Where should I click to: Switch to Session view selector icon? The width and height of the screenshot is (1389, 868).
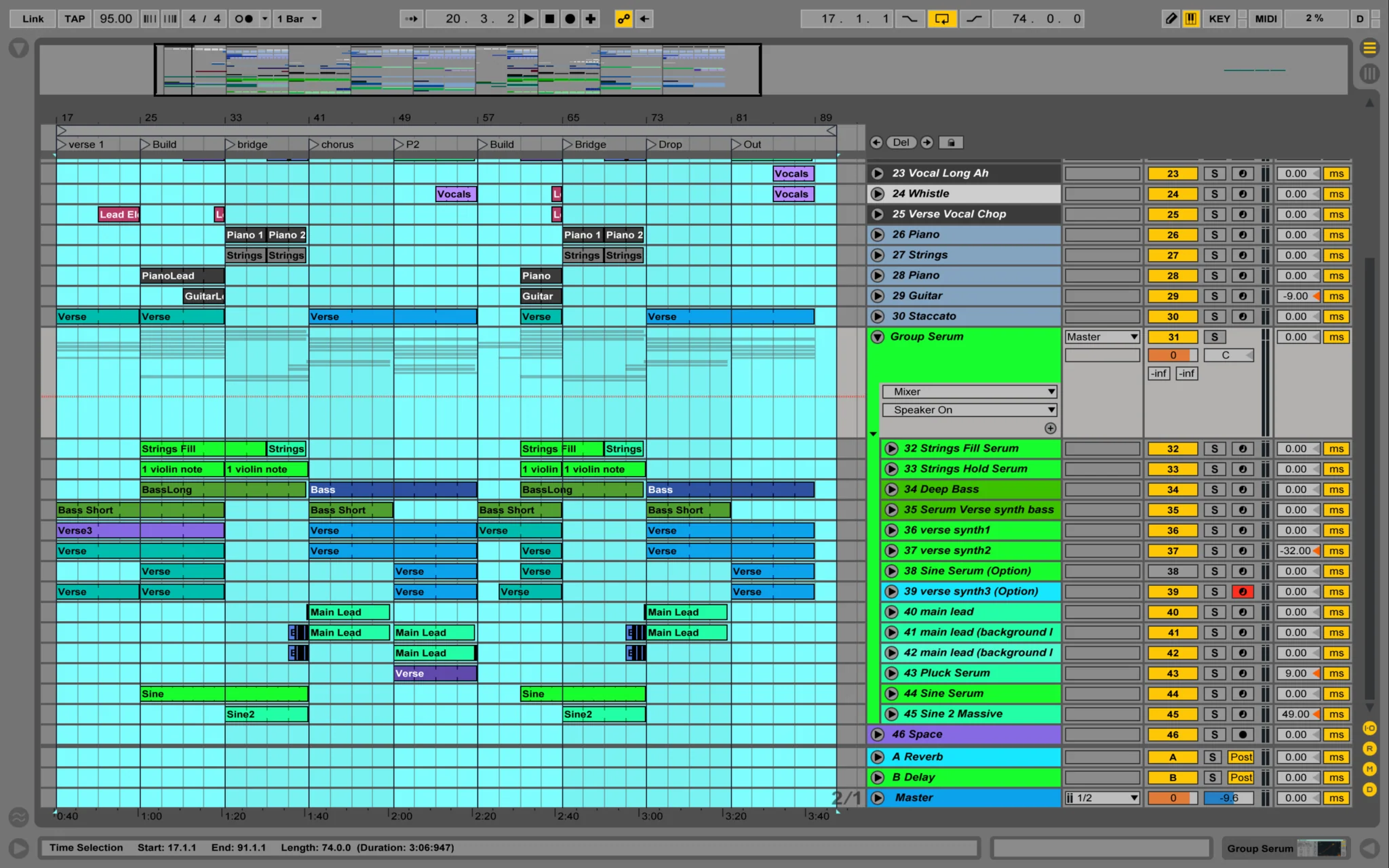[1369, 73]
